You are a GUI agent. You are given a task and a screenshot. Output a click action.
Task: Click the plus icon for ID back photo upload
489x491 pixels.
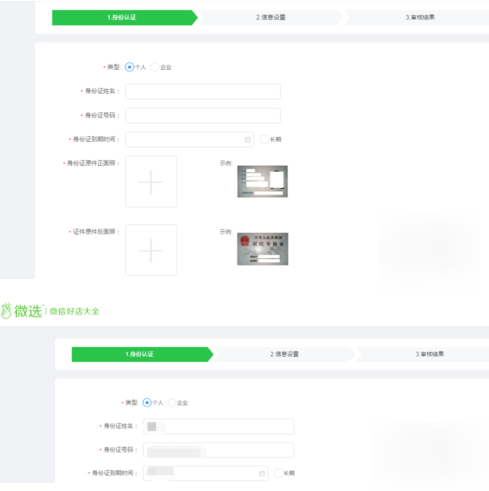tap(151, 250)
